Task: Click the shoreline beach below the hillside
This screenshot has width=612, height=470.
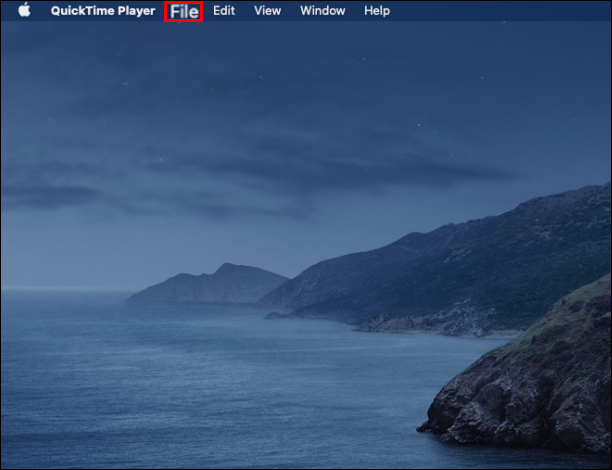Action: pyautogui.click(x=437, y=327)
